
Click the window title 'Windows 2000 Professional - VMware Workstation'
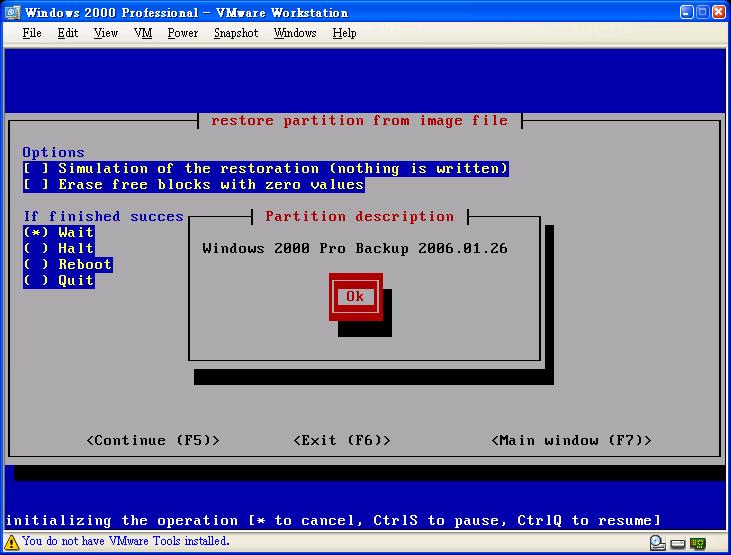click(186, 13)
